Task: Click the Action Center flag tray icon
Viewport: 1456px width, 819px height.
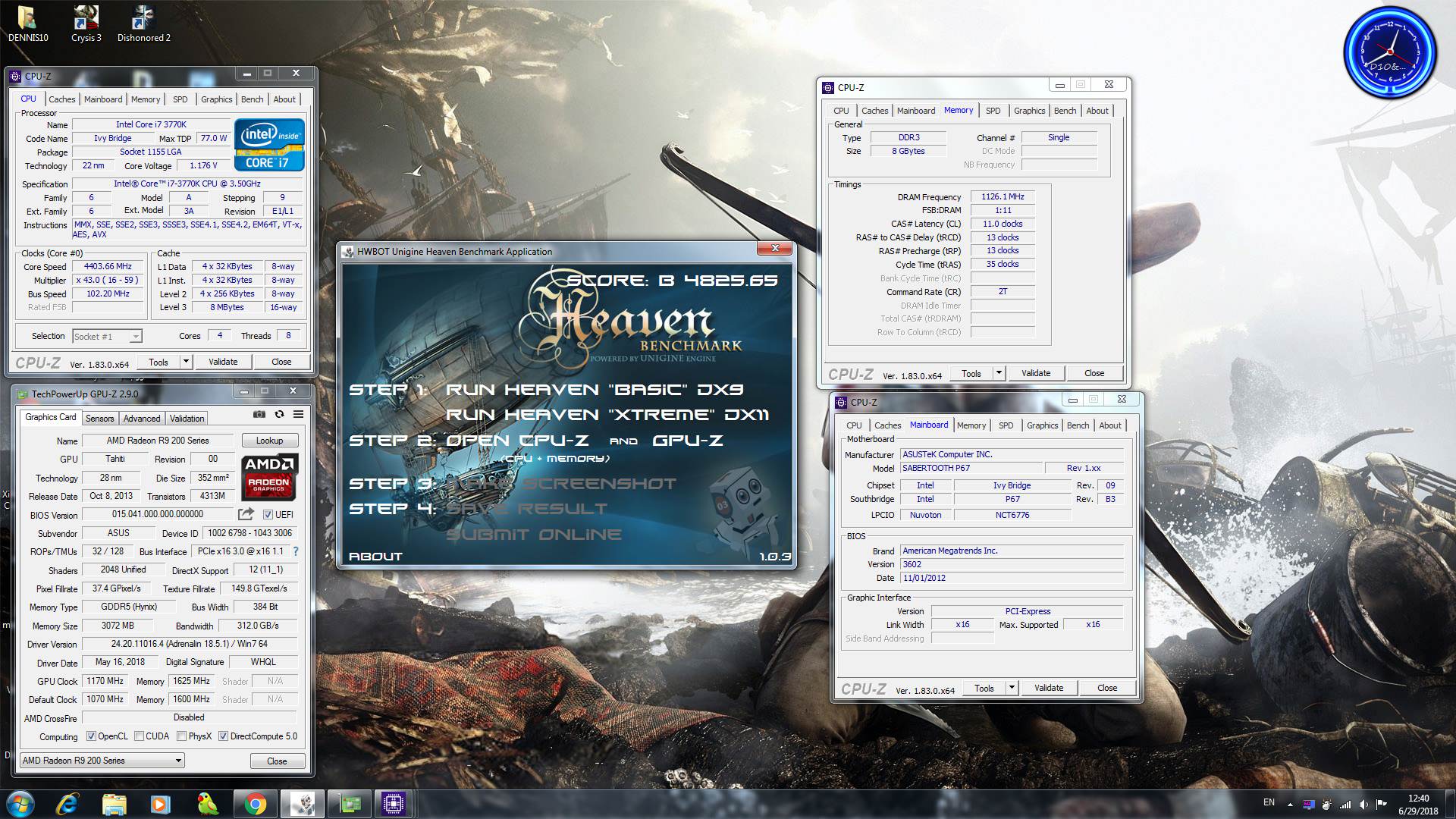Action: (1382, 805)
